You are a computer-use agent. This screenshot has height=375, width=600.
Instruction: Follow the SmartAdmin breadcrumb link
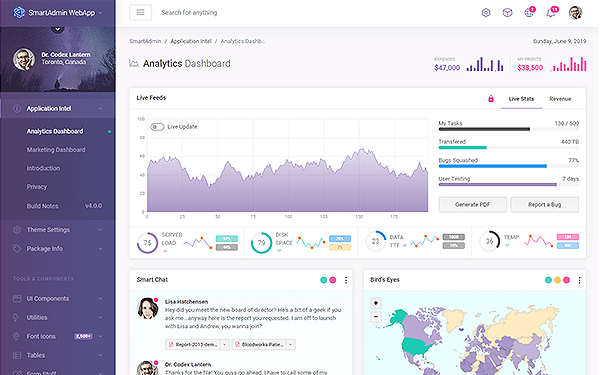point(145,41)
